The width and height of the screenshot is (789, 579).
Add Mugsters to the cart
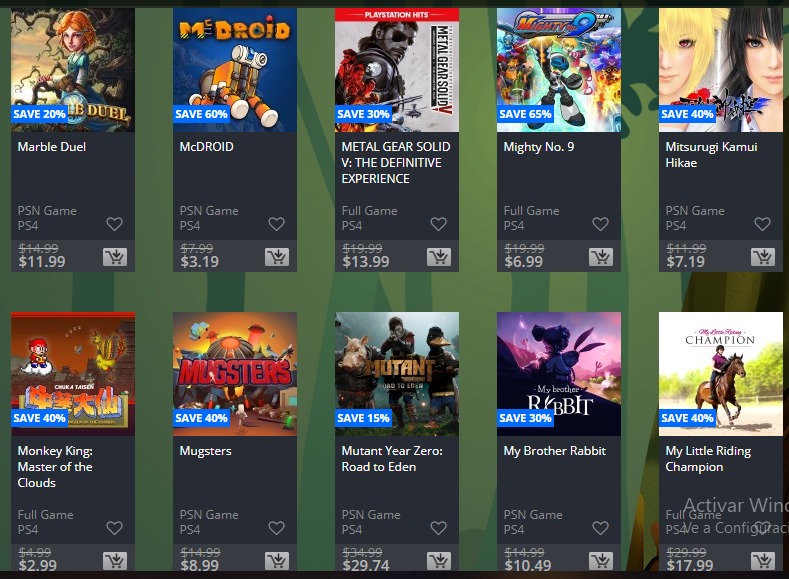pos(277,561)
